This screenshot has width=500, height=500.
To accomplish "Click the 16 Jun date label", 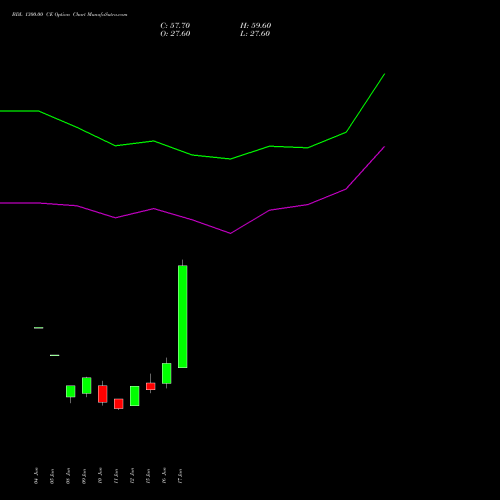I will pos(164,476).
